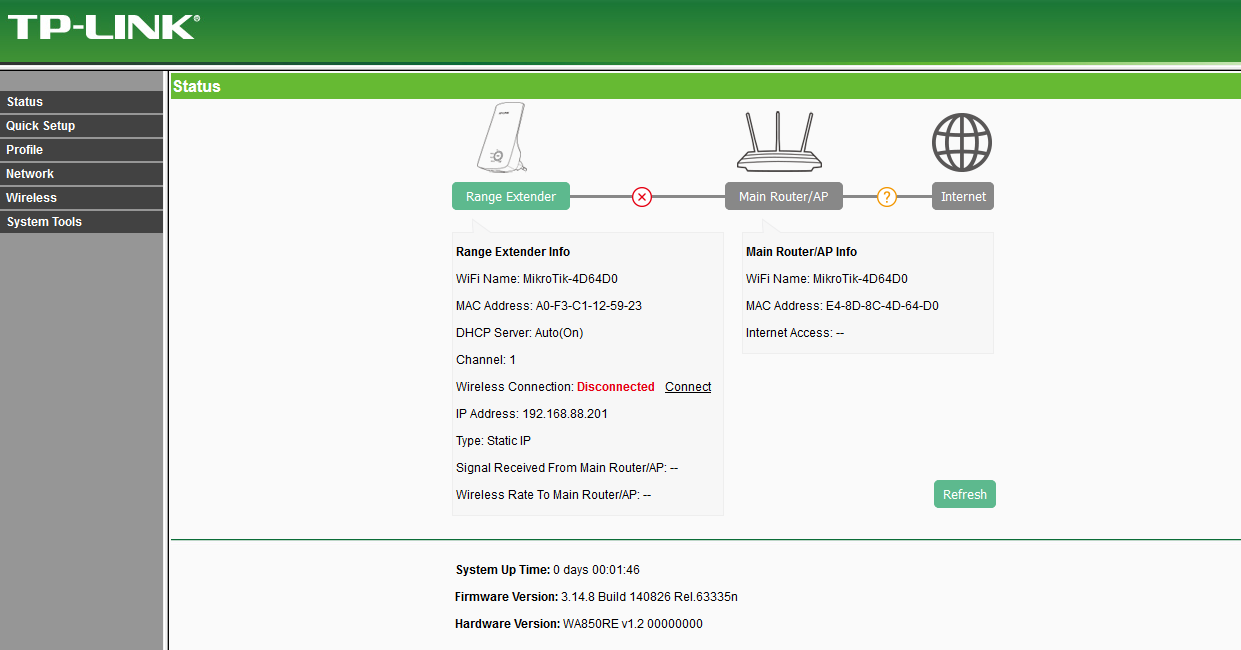
Task: Click the Wireless Rate To Main Router/AP line
Action: pos(554,495)
